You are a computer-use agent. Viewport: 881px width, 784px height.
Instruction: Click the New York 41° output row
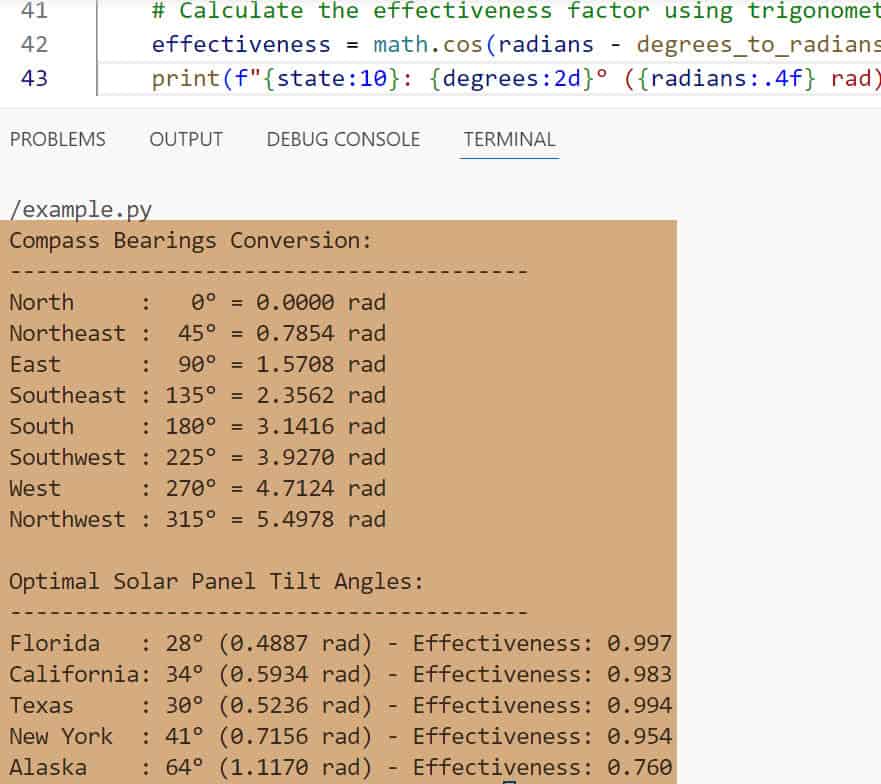(340, 736)
